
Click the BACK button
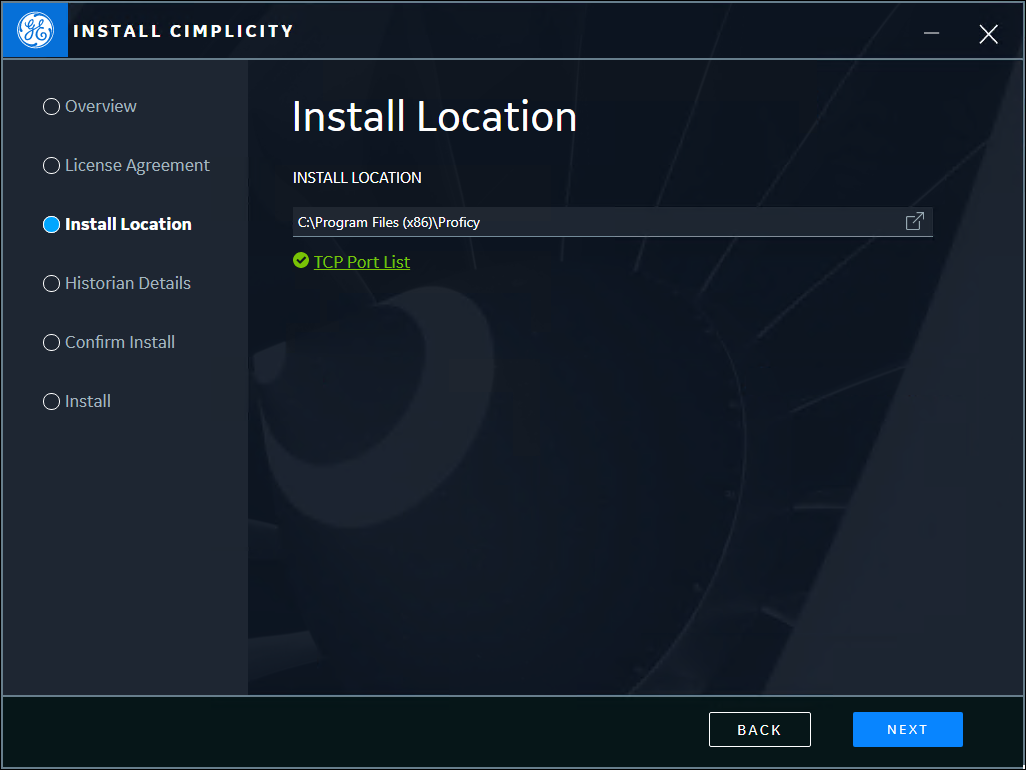pyautogui.click(x=760, y=729)
